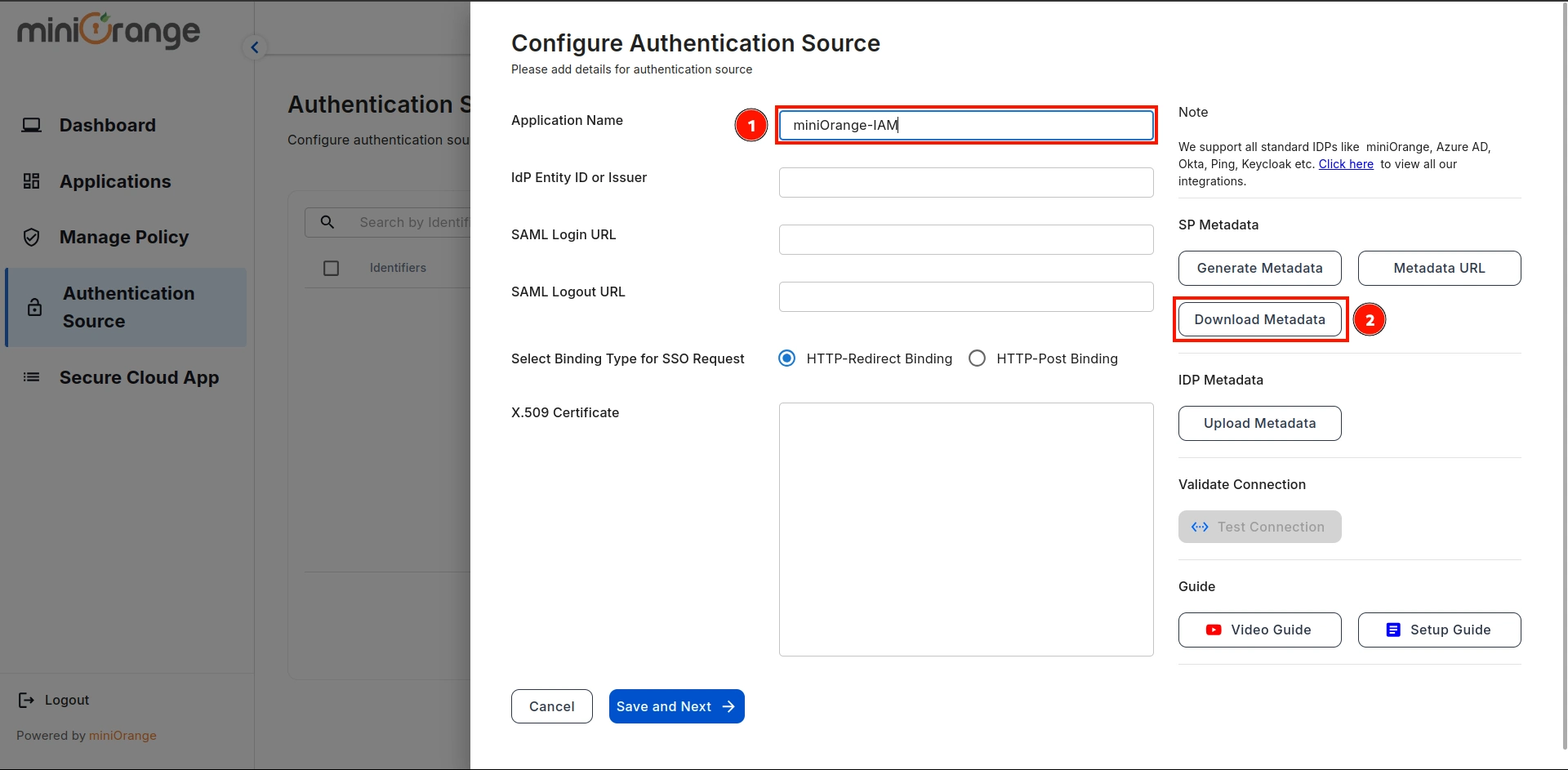Click the YouTube icon on Video Guide button

pos(1213,630)
